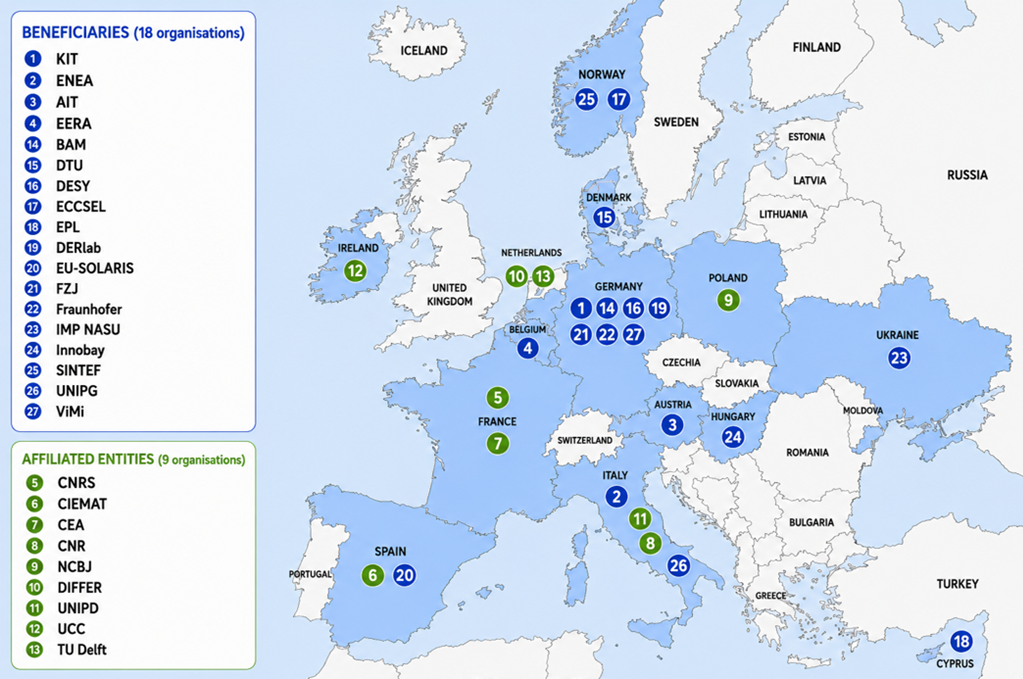Click DERlab legend entry
The width and height of the screenshot is (1023, 679).
pos(78,248)
